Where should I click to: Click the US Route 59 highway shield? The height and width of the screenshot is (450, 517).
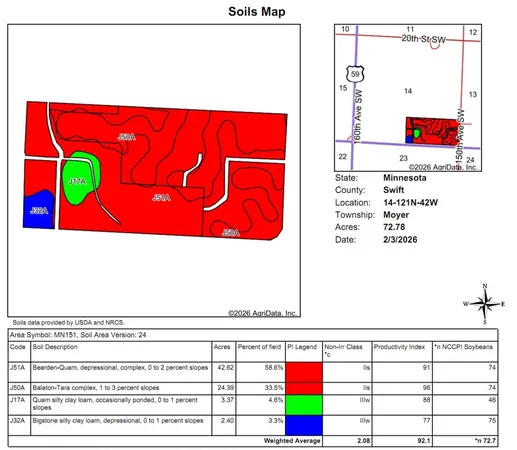[x=355, y=74]
